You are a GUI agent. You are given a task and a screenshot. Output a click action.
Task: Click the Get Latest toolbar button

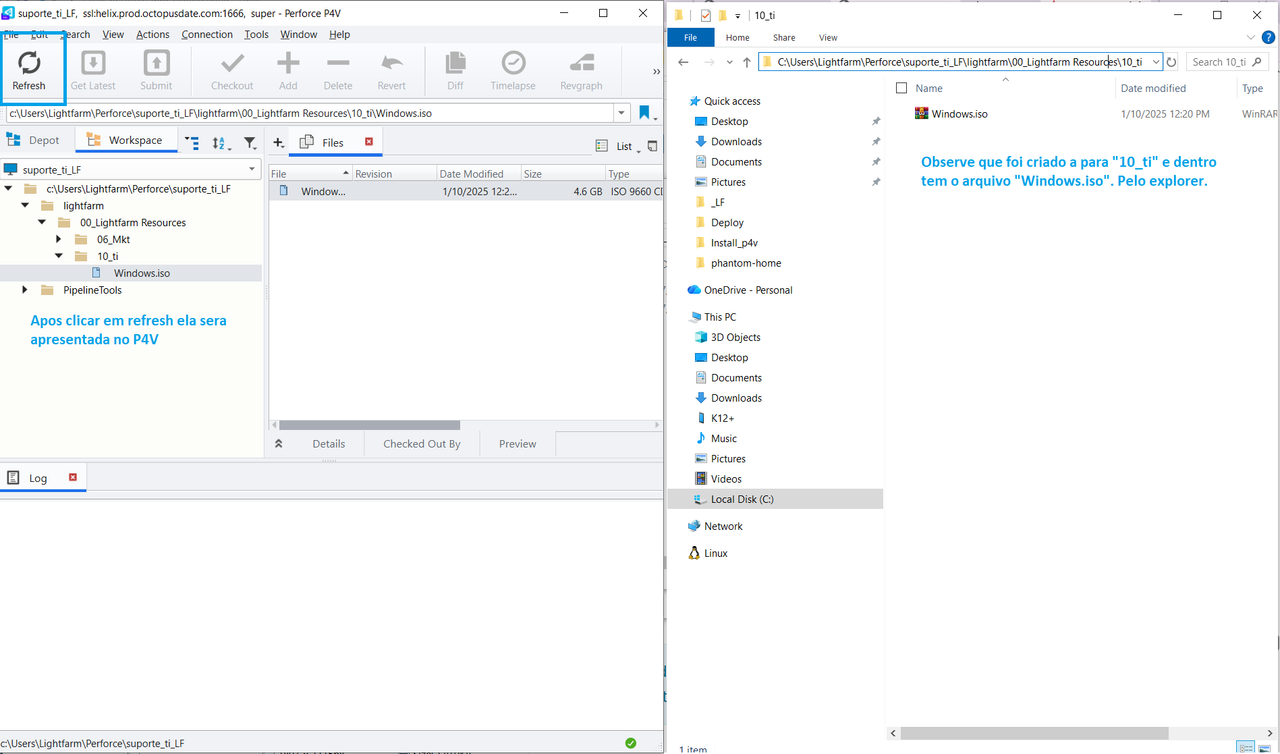click(93, 71)
